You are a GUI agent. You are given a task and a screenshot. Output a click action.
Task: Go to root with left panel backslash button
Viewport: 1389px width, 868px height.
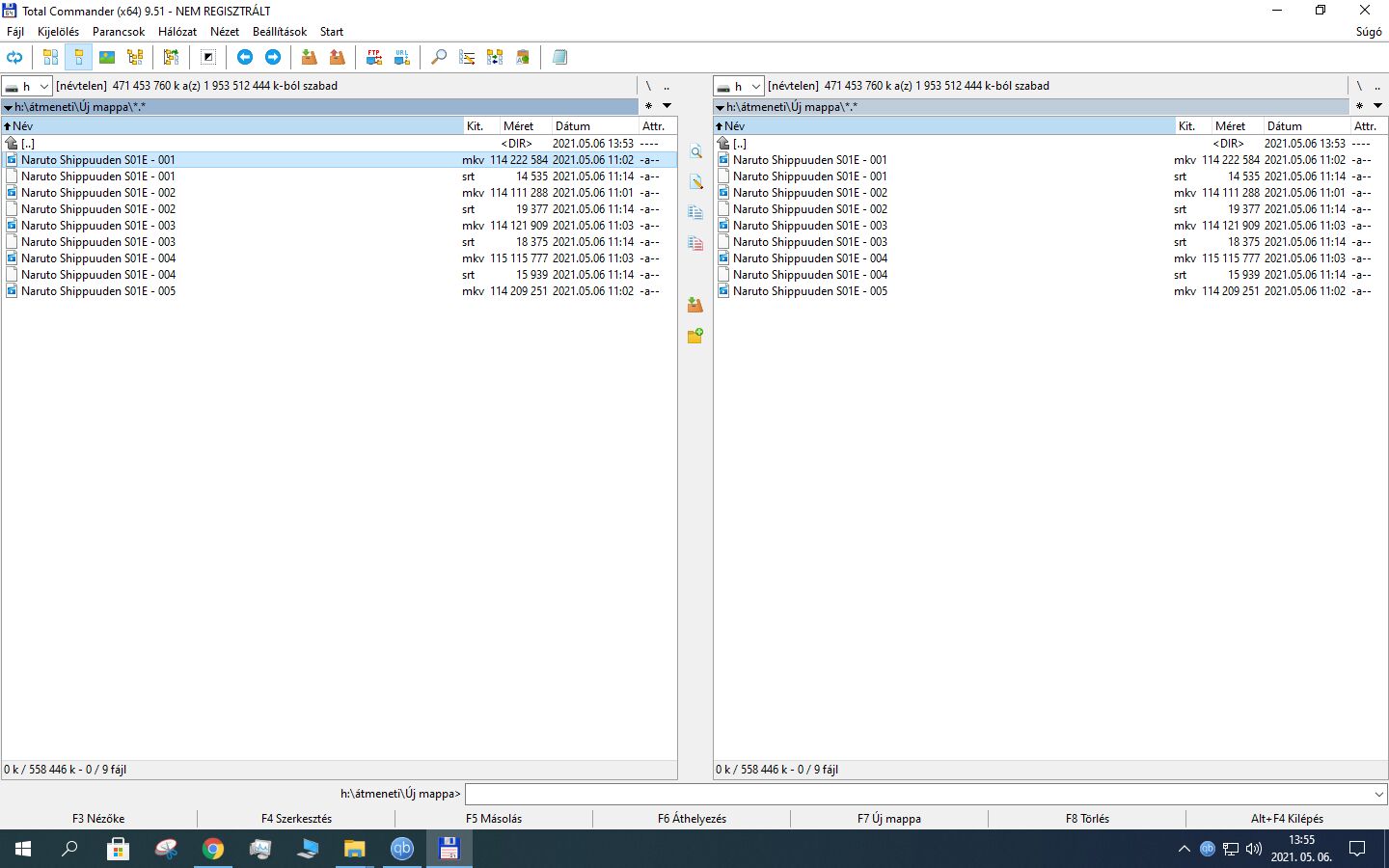[648, 86]
